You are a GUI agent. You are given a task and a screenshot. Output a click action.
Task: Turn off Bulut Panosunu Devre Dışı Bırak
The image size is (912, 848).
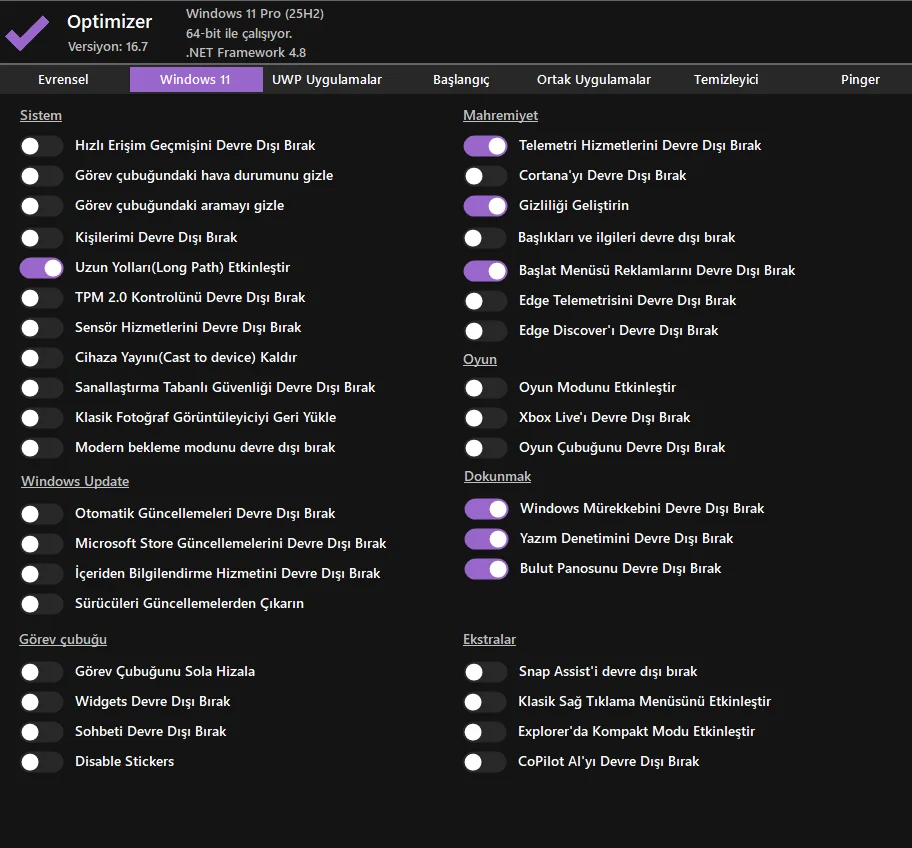click(x=486, y=569)
